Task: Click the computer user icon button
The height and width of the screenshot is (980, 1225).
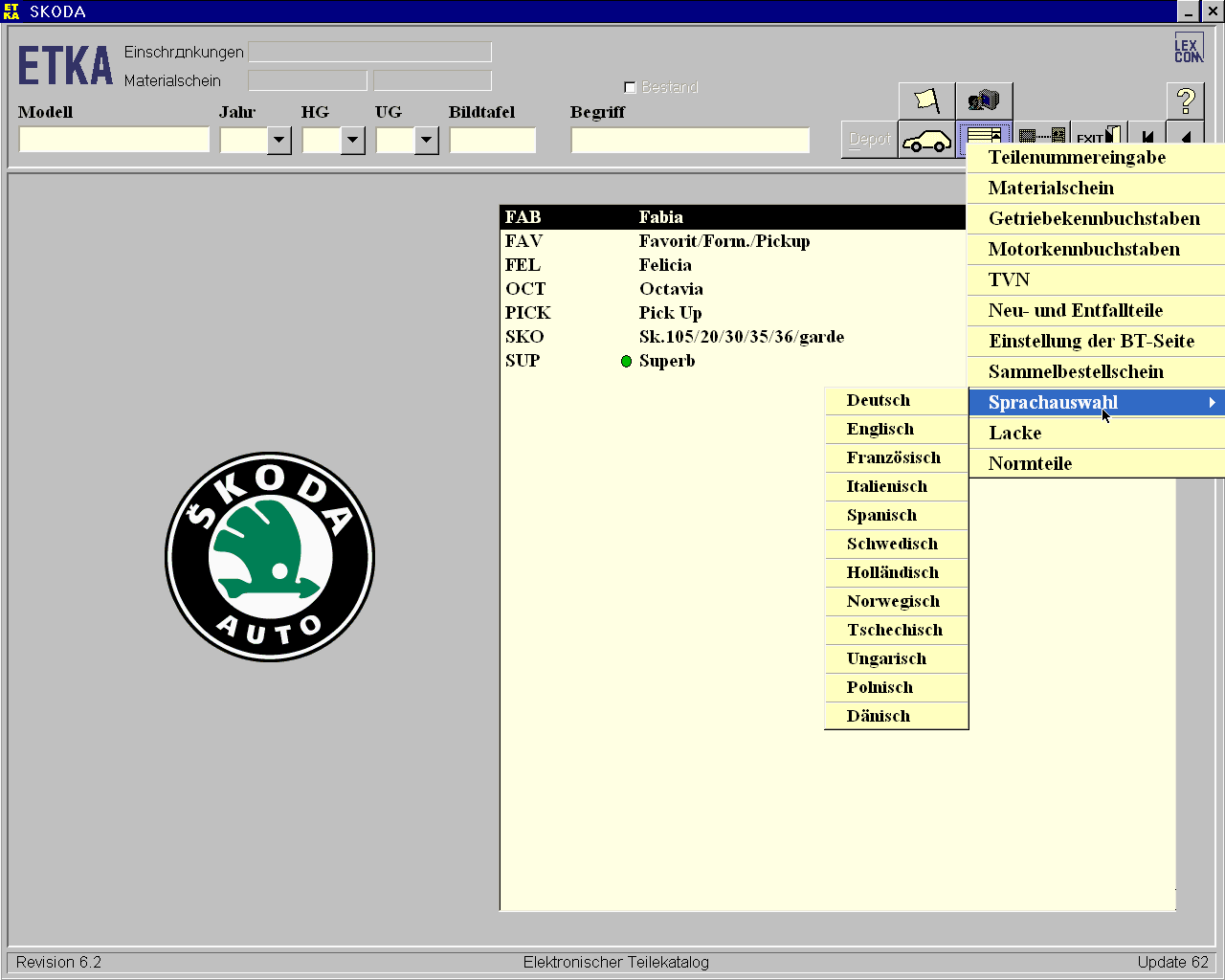Action: (x=983, y=100)
